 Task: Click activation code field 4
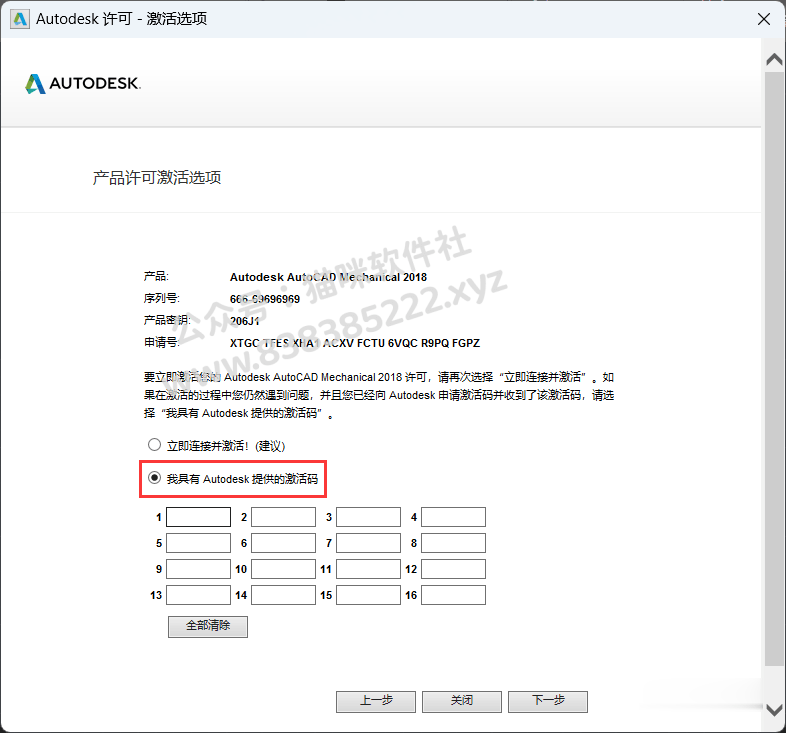(453, 517)
